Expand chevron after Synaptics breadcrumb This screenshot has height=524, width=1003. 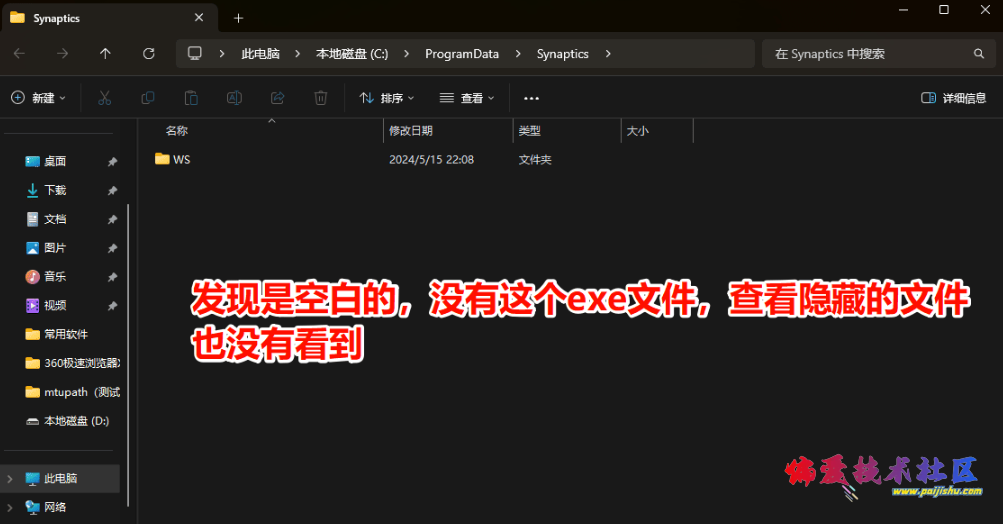tap(608, 54)
